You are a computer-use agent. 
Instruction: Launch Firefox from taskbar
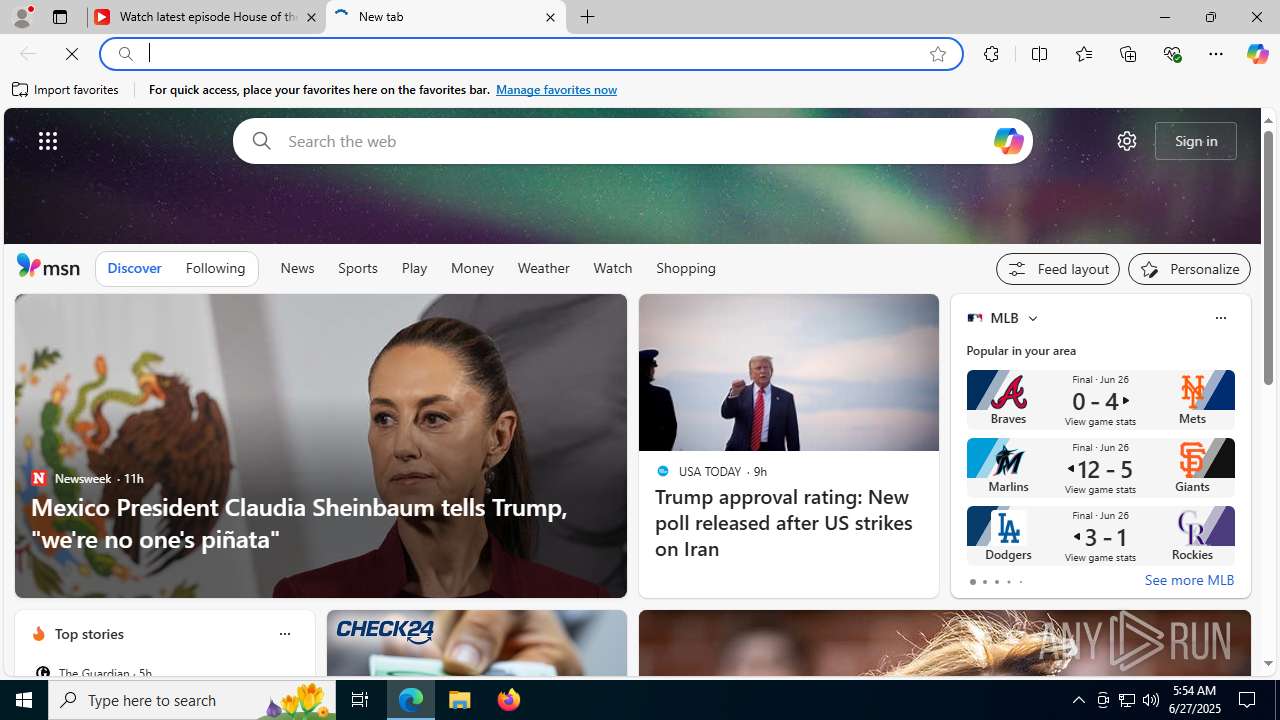[509, 700]
